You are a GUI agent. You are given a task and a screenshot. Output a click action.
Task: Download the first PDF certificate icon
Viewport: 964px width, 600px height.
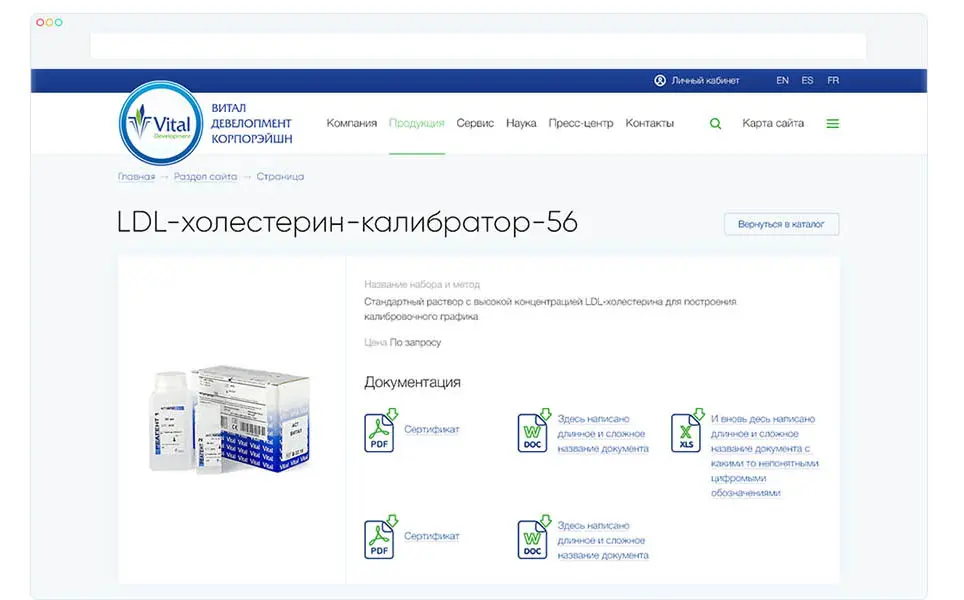(380, 431)
